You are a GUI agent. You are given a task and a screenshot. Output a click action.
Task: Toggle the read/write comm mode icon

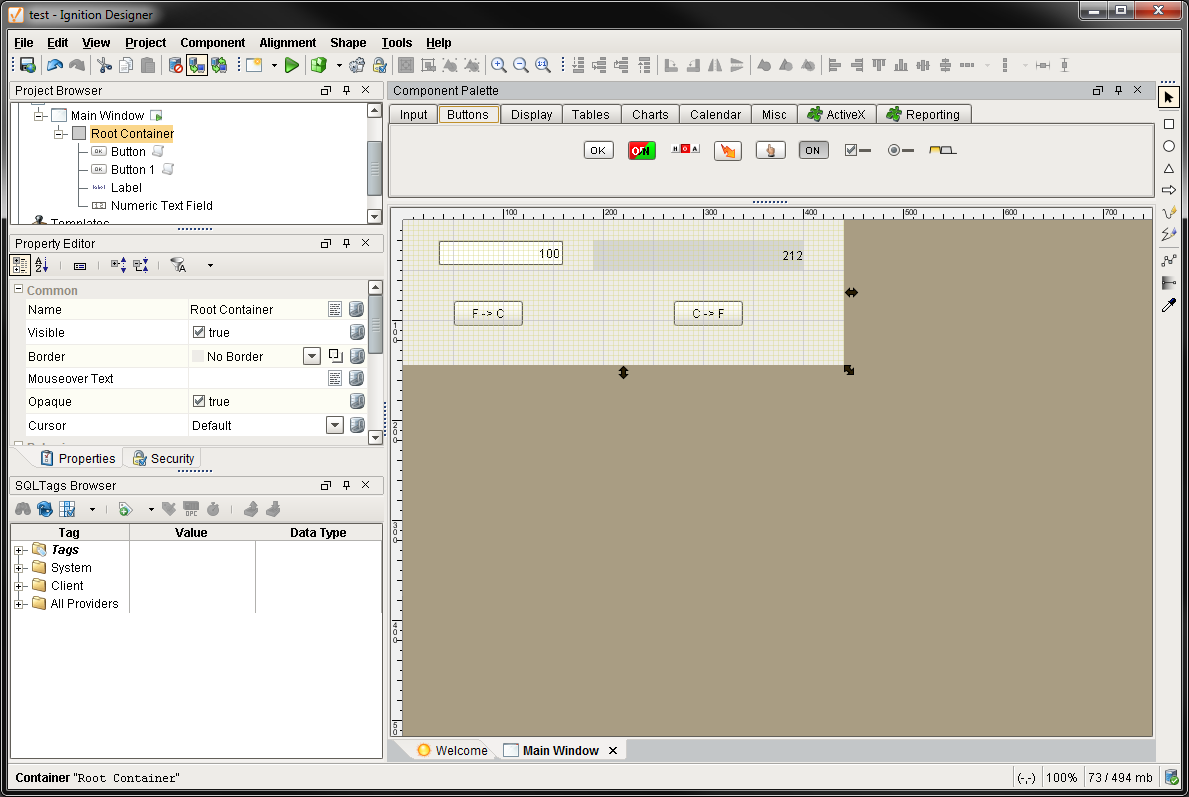pos(219,65)
